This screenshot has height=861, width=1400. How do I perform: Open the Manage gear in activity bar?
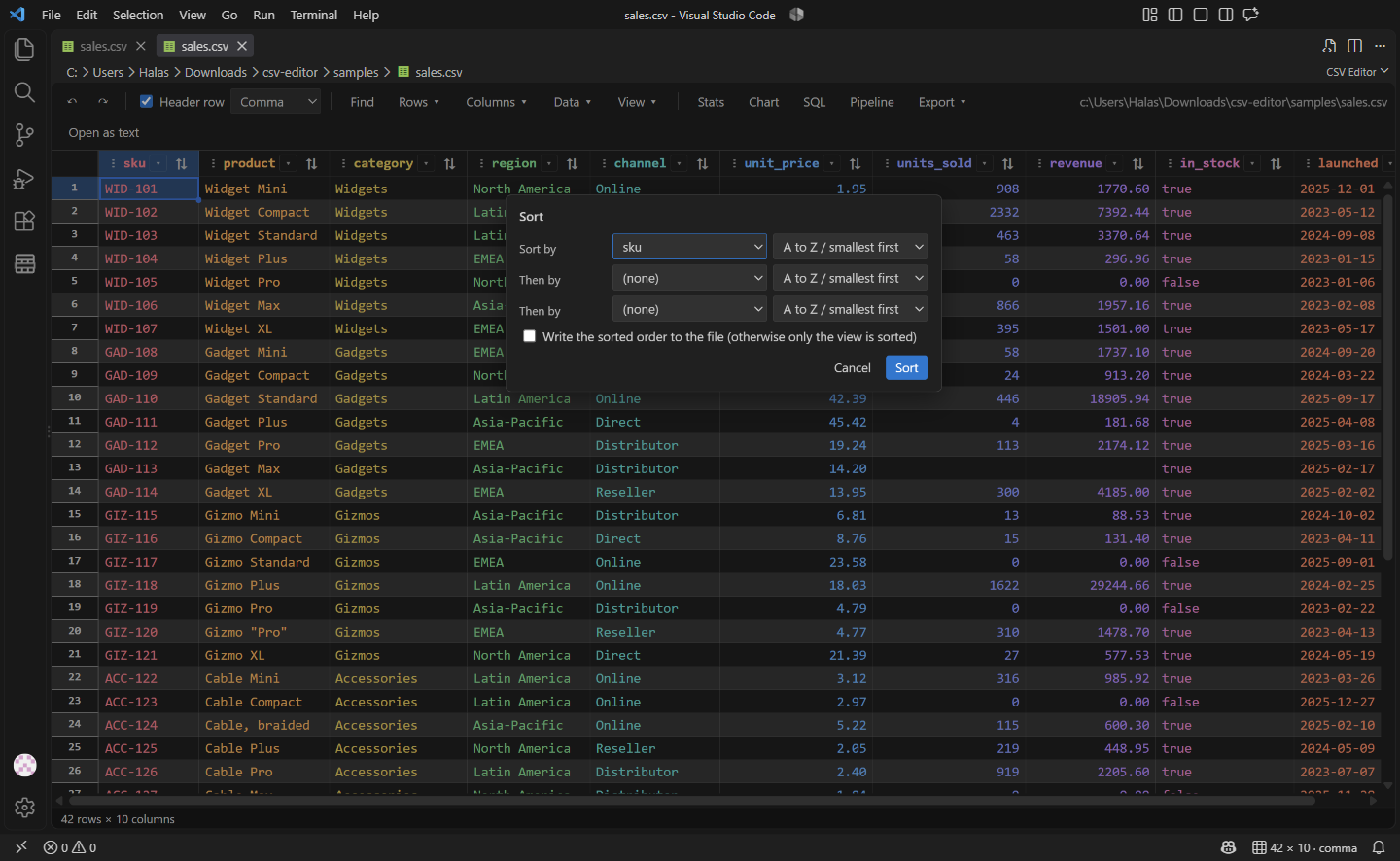[x=24, y=808]
